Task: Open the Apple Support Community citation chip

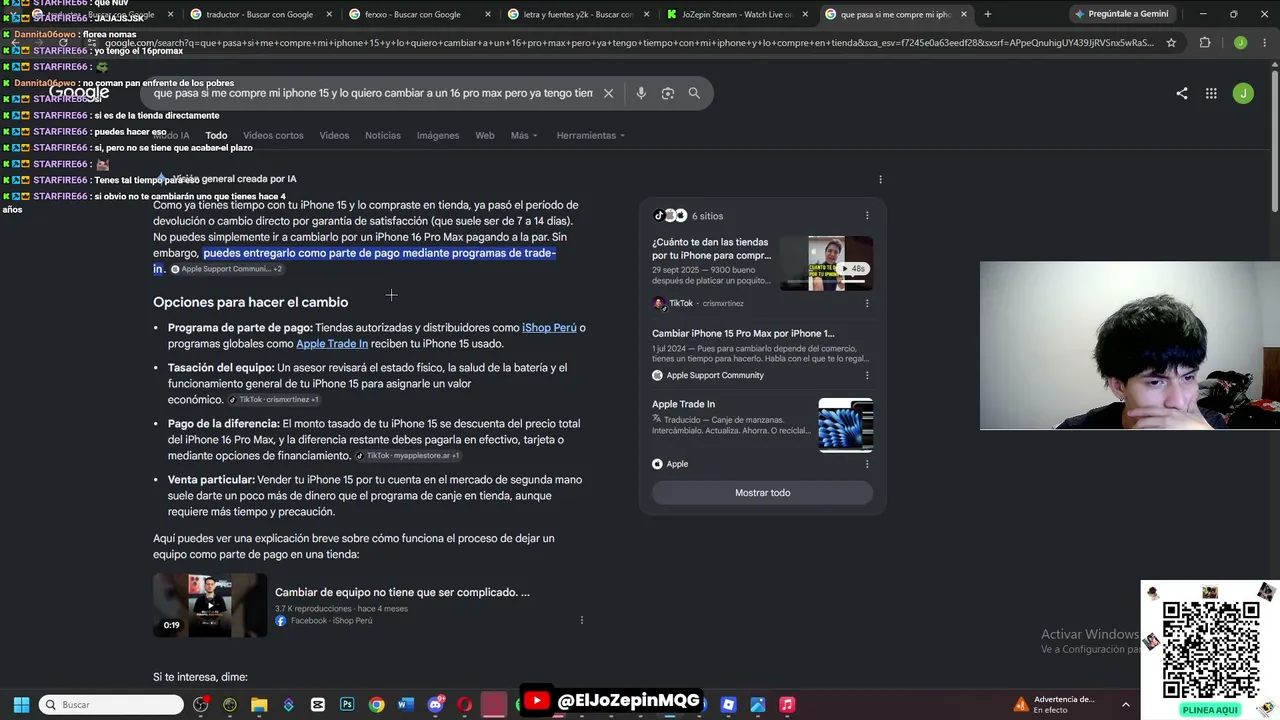Action: (x=227, y=269)
